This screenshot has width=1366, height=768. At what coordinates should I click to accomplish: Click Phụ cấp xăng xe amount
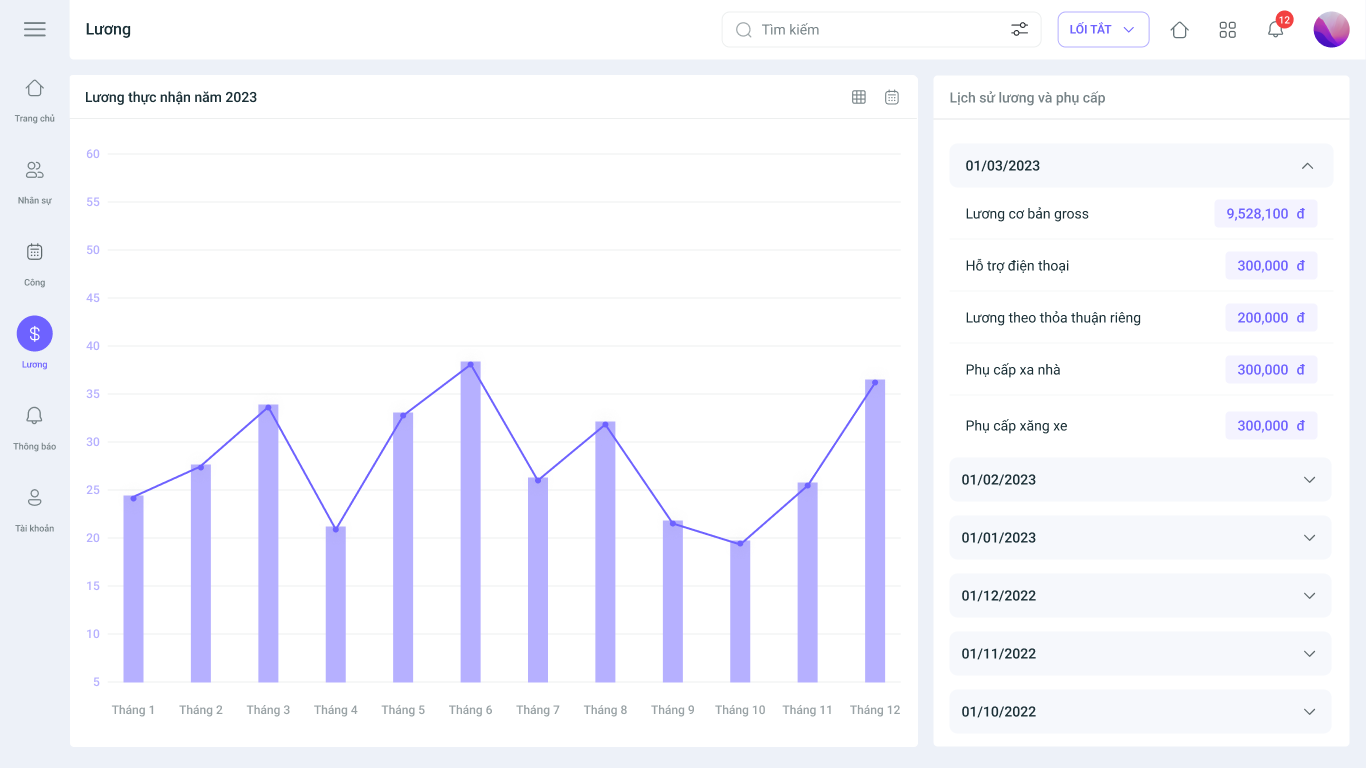1271,426
